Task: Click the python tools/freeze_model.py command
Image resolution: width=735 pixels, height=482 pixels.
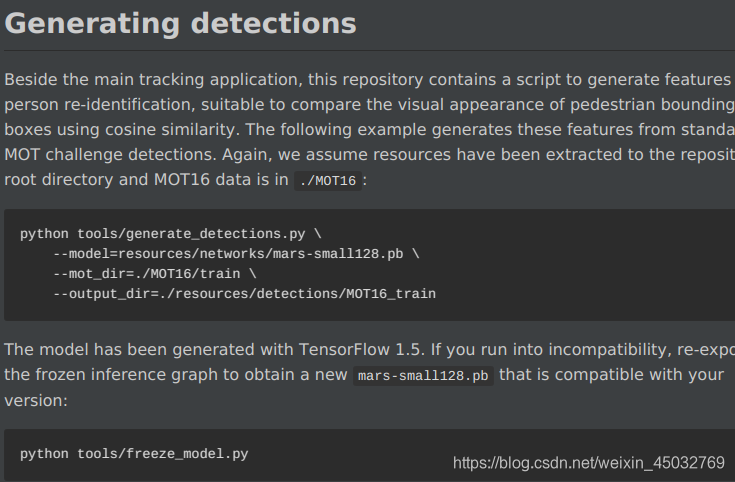Action: [134, 453]
